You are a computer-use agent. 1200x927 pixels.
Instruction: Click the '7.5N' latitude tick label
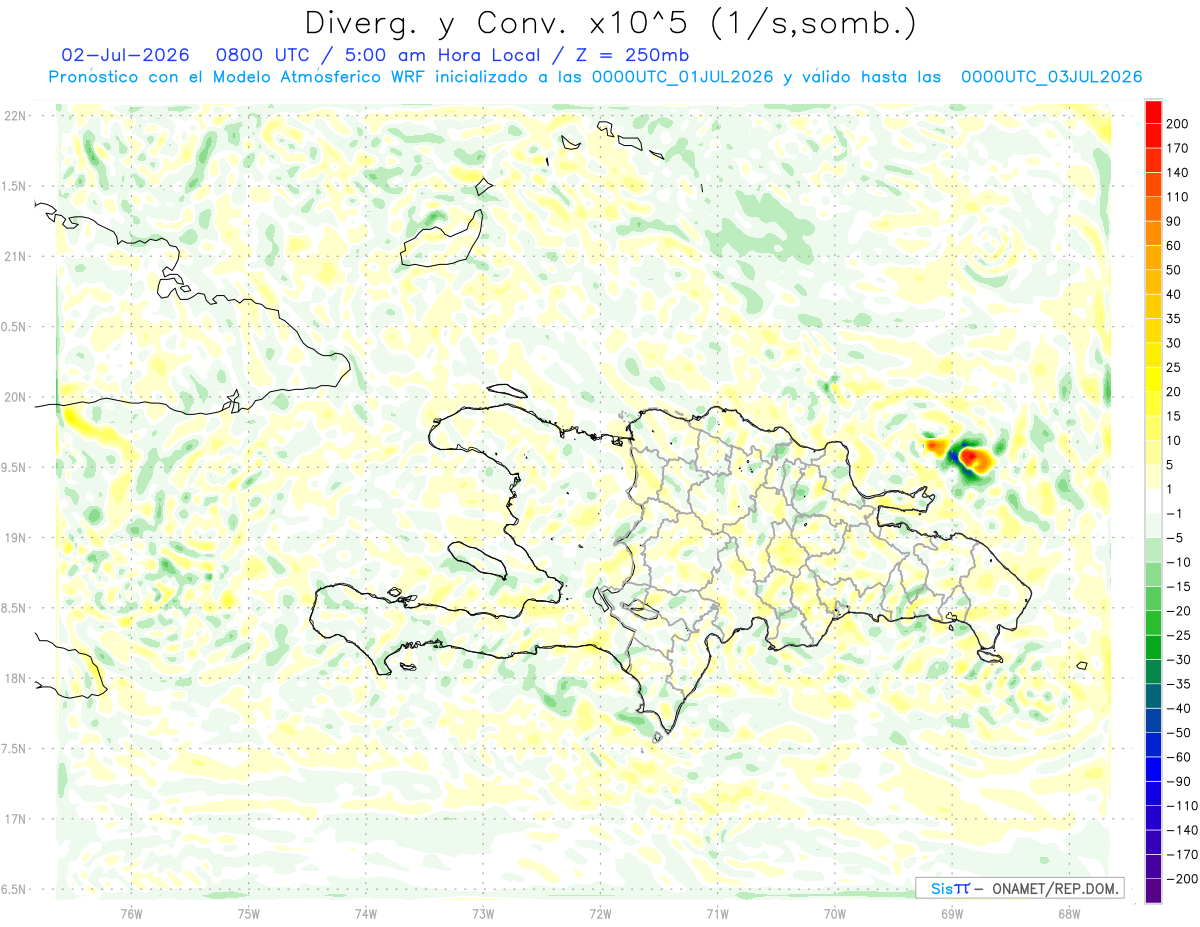coord(14,748)
